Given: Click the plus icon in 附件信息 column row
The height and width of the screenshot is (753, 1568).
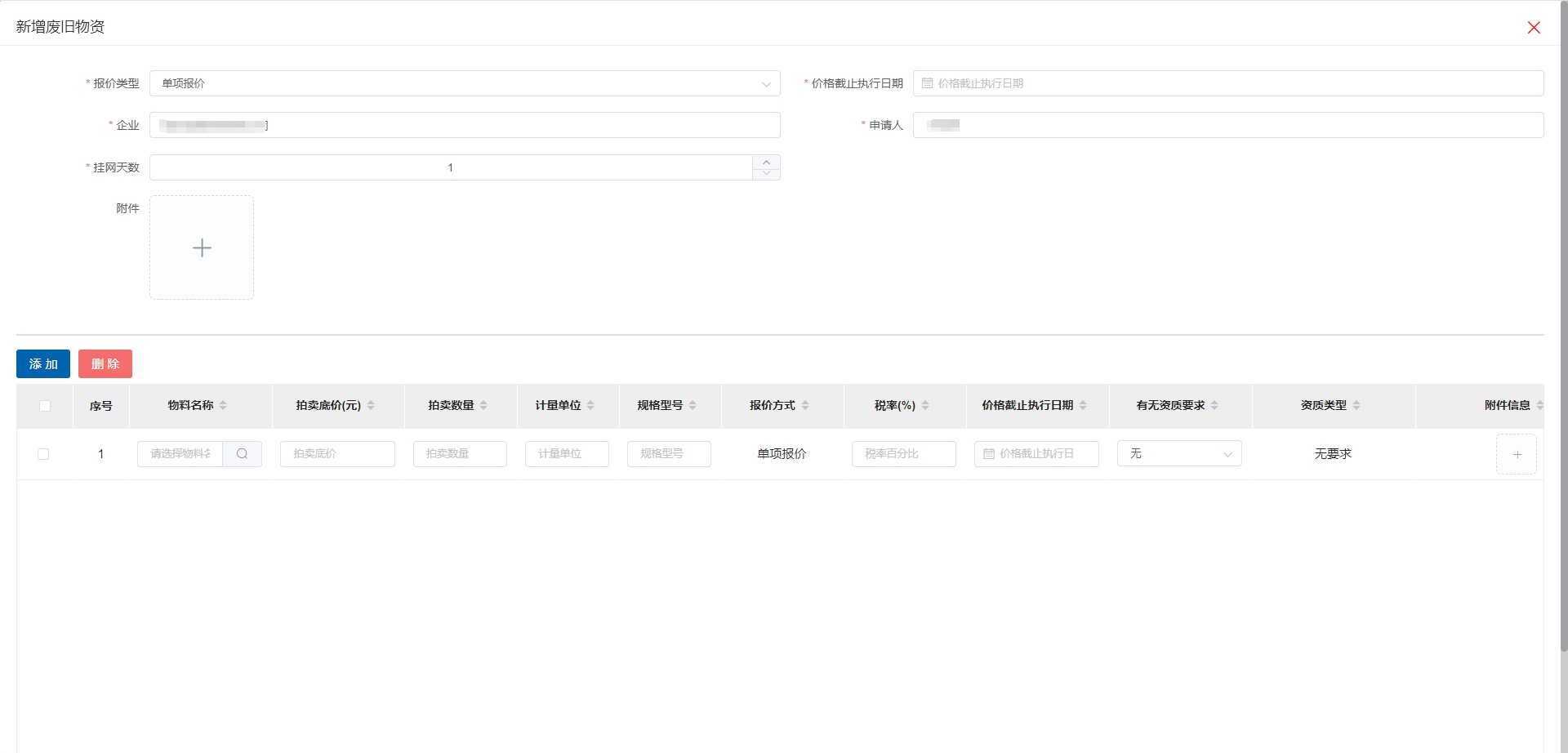Looking at the screenshot, I should coord(1517,454).
